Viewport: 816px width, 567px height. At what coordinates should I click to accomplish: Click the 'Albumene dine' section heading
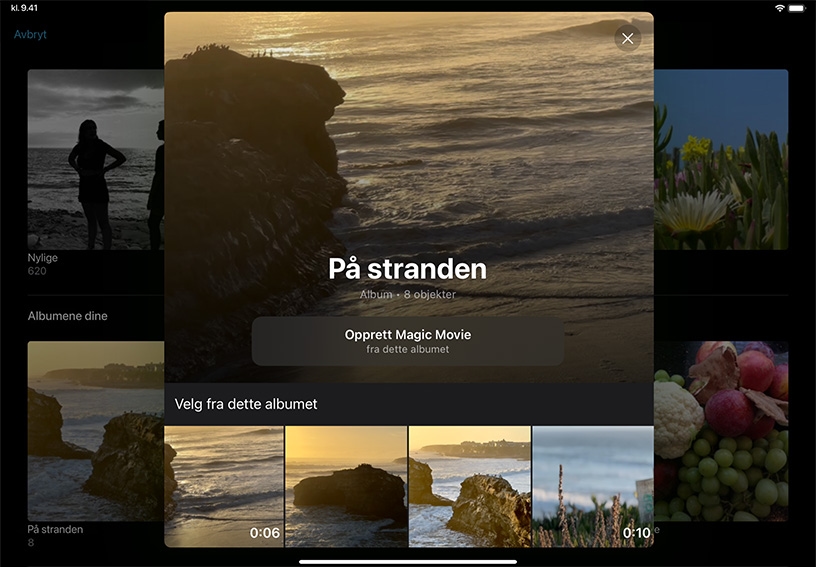click(68, 316)
